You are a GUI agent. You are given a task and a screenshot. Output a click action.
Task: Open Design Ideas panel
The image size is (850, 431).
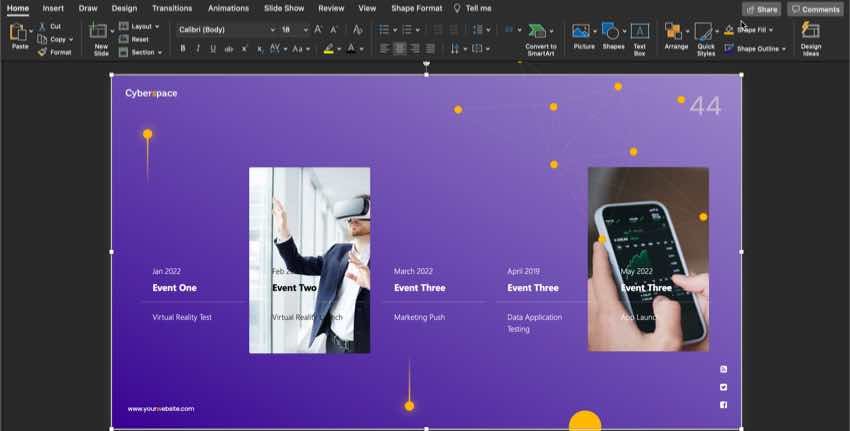pos(811,32)
